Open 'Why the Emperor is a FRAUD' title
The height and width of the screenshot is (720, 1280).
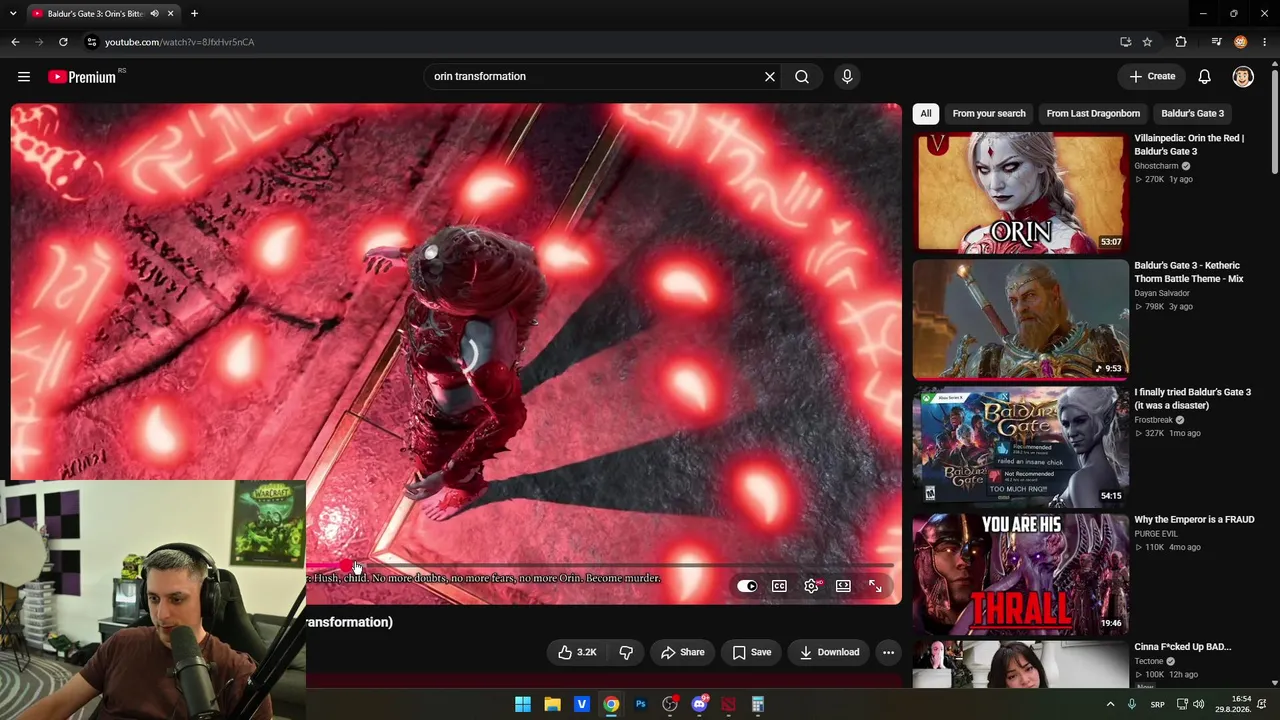click(x=1194, y=520)
